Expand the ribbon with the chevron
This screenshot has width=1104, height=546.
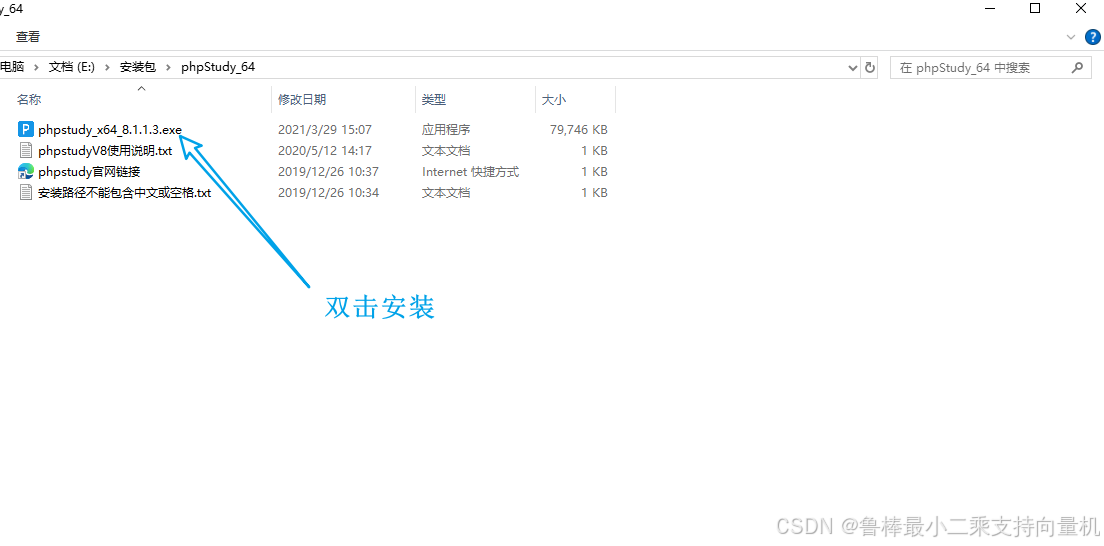coord(1071,37)
